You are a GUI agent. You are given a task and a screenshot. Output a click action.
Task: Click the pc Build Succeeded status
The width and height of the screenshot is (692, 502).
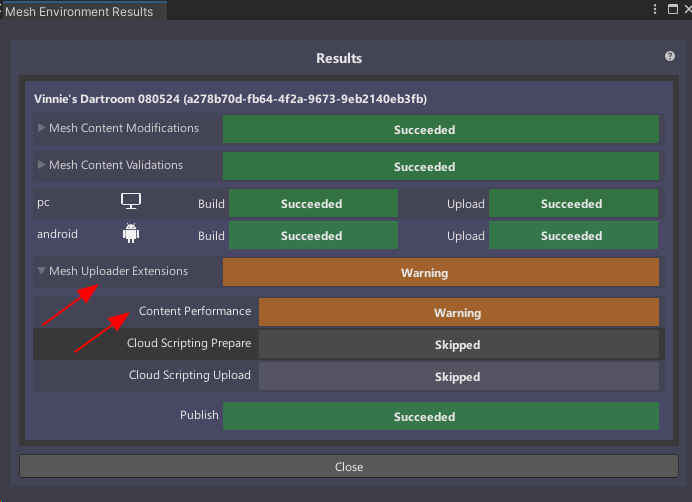(313, 204)
